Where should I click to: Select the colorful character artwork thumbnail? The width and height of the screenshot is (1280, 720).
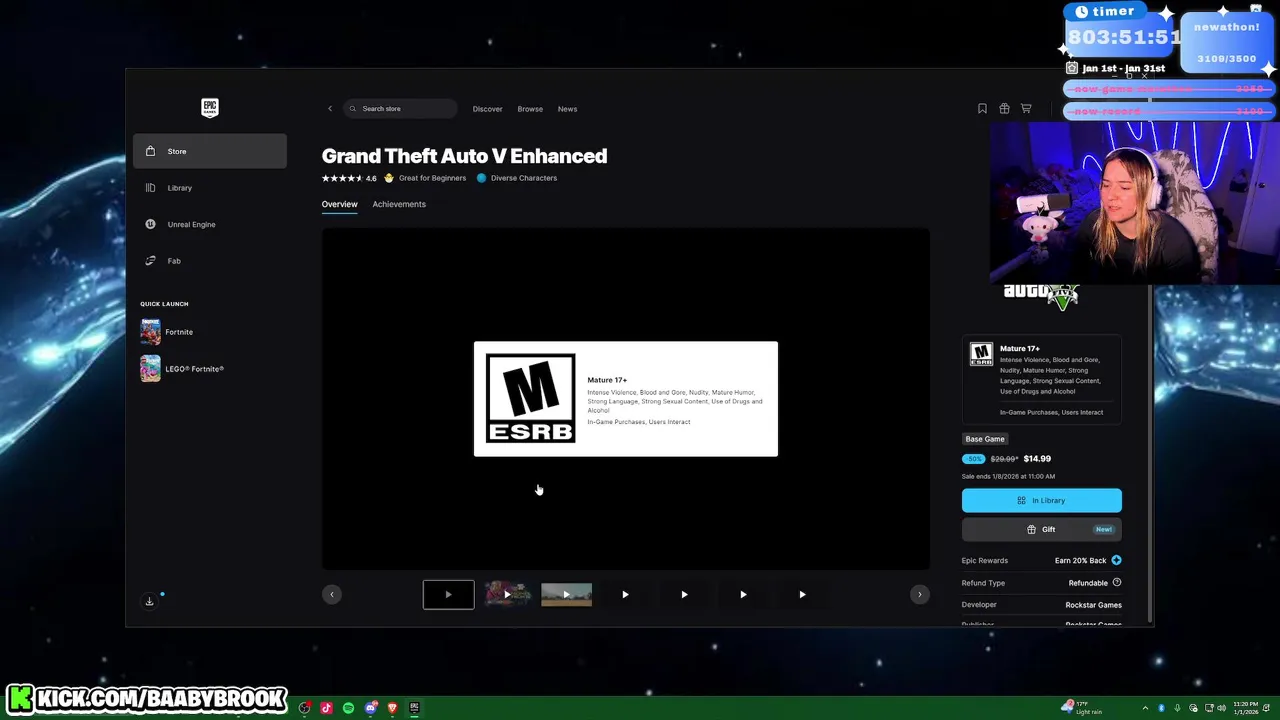click(x=507, y=595)
